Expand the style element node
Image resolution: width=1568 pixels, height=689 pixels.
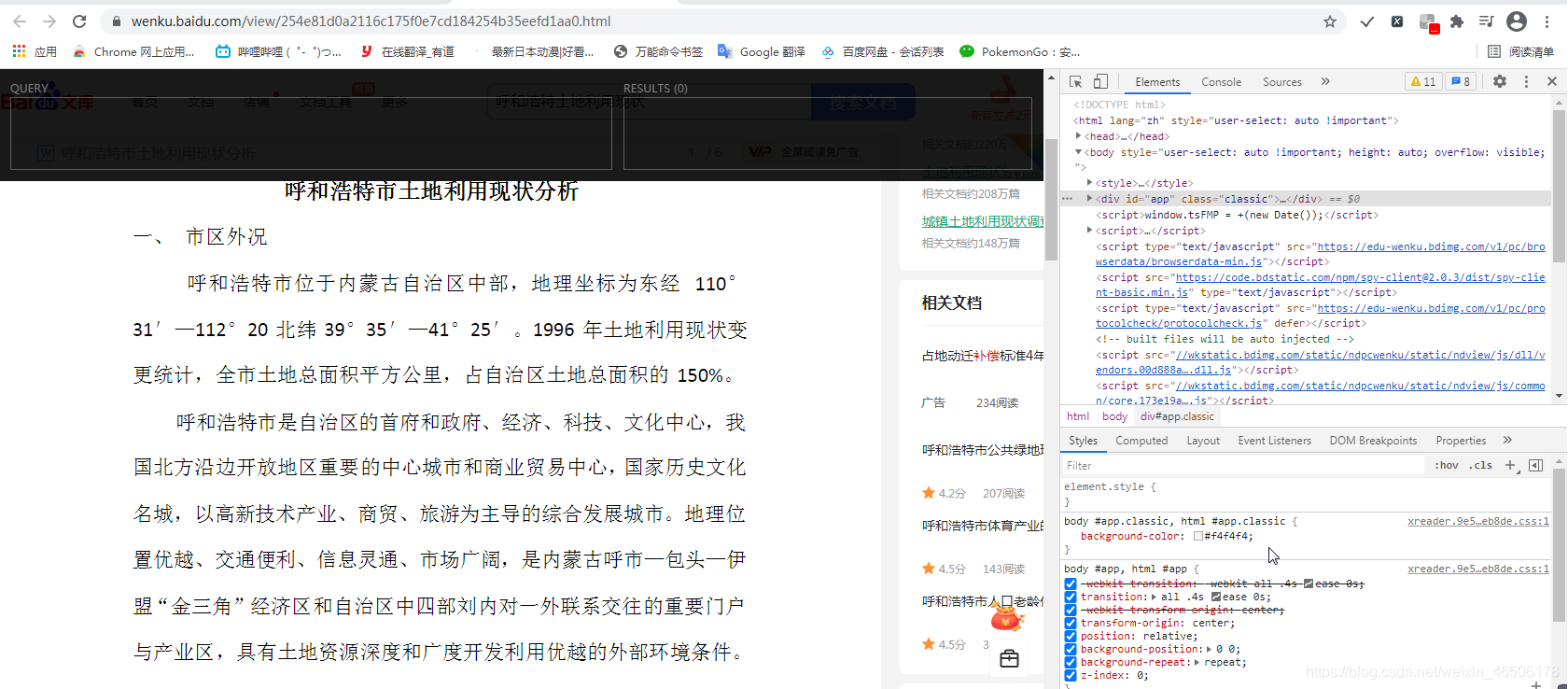[x=1090, y=183]
